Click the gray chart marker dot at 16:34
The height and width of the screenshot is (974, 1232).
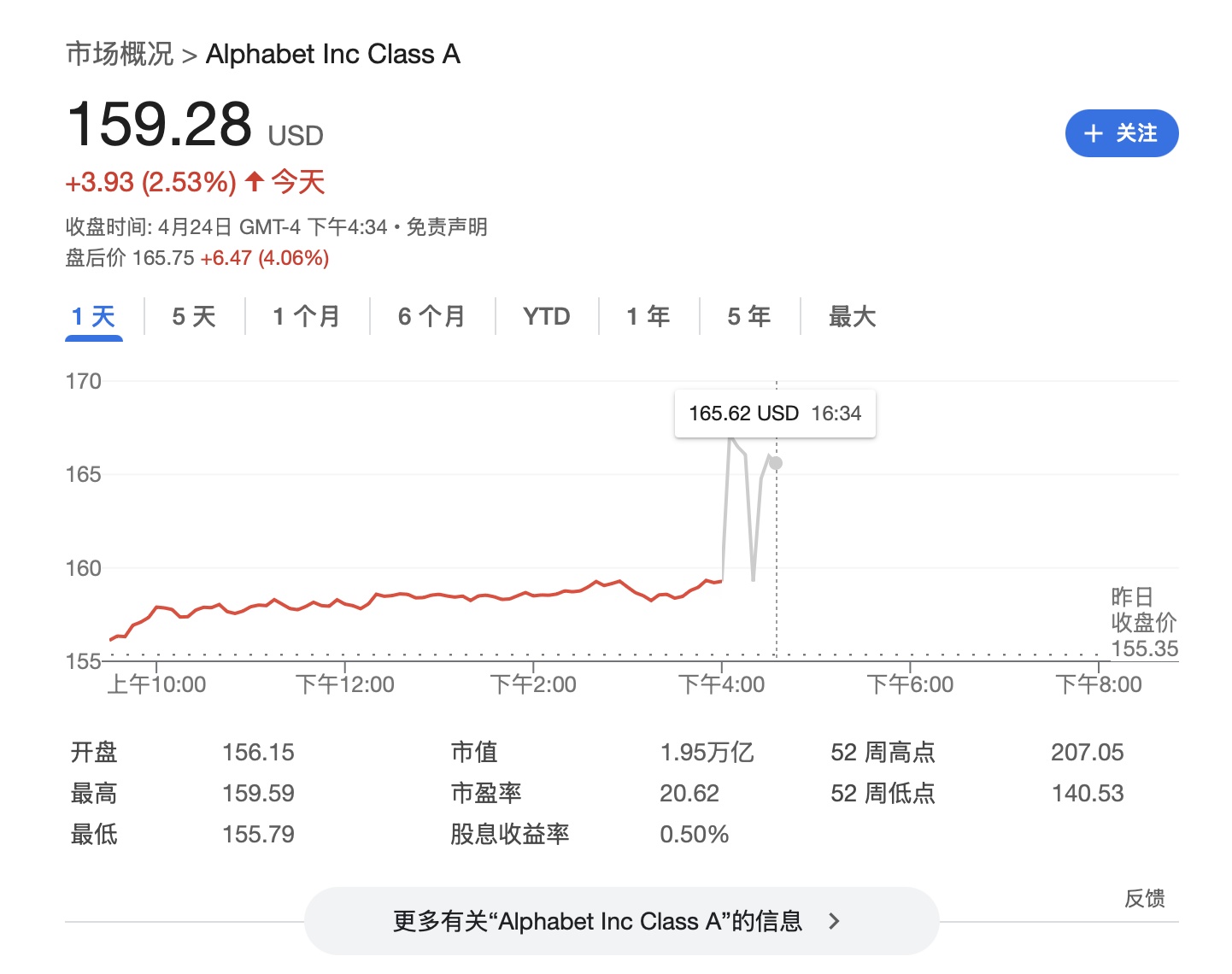(x=776, y=463)
